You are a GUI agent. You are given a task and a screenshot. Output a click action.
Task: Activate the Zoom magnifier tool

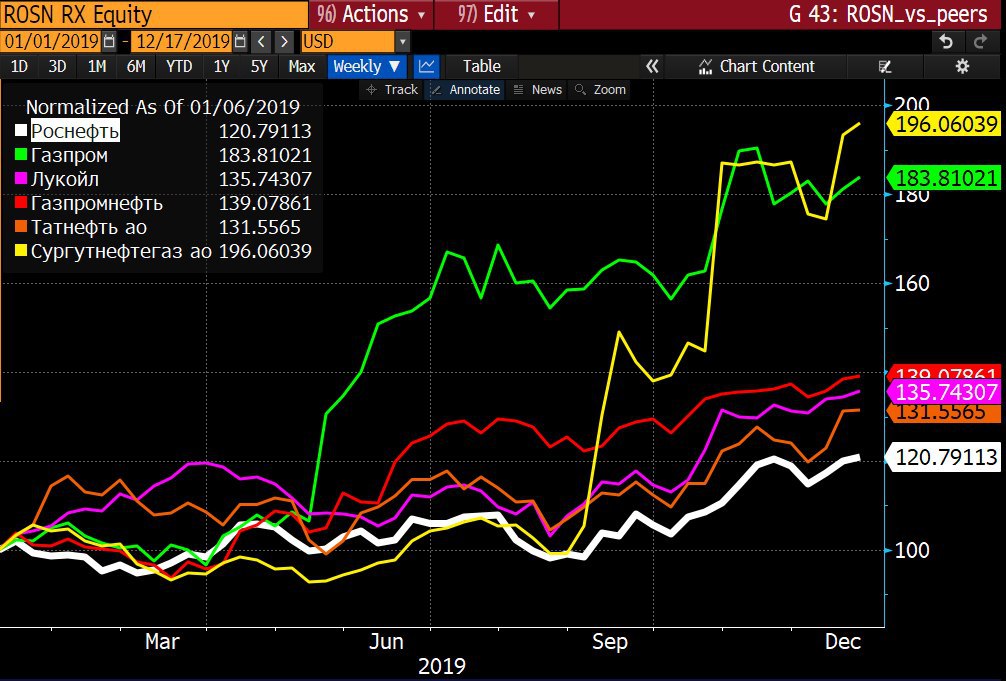click(600, 90)
